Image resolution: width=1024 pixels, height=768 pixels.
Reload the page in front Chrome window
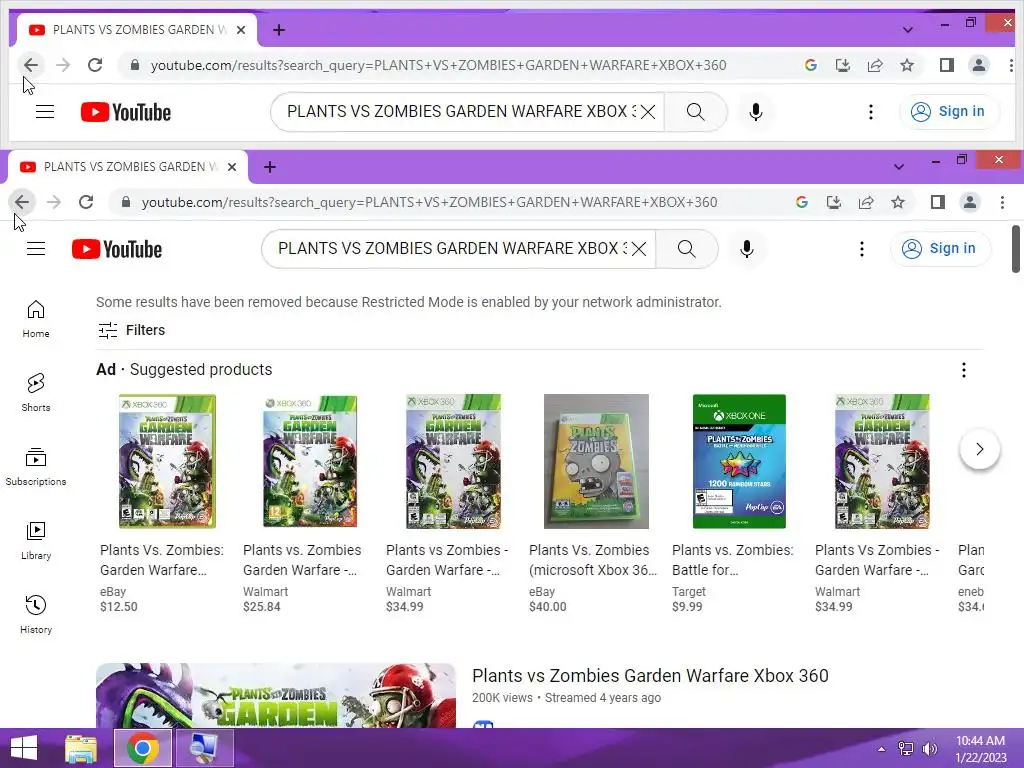pyautogui.click(x=86, y=202)
